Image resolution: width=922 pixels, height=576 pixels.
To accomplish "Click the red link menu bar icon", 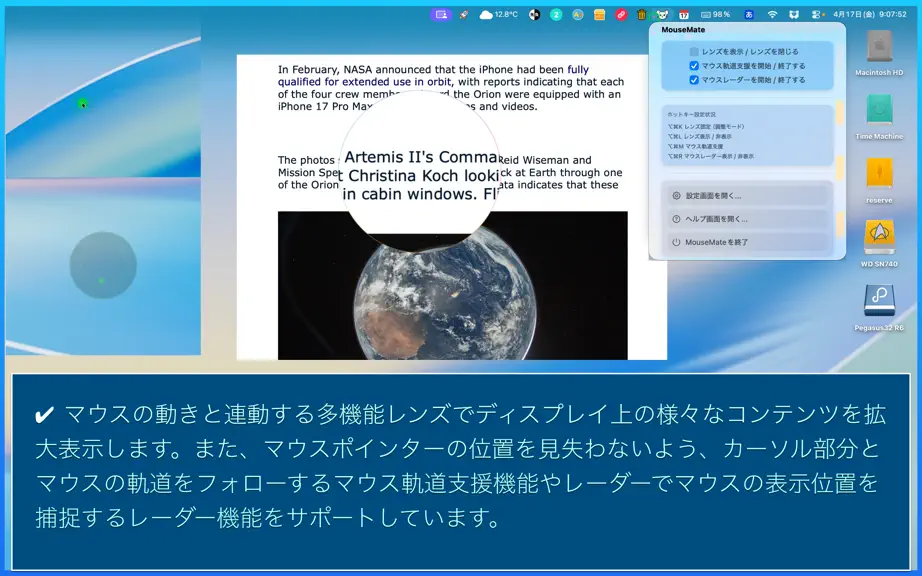I will 621,15.
